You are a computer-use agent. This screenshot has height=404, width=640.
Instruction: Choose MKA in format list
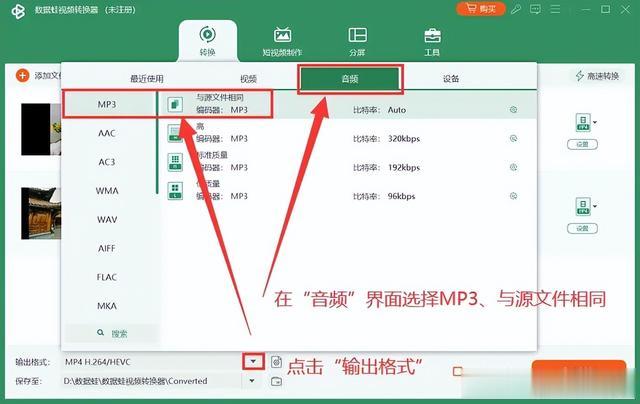tap(107, 306)
